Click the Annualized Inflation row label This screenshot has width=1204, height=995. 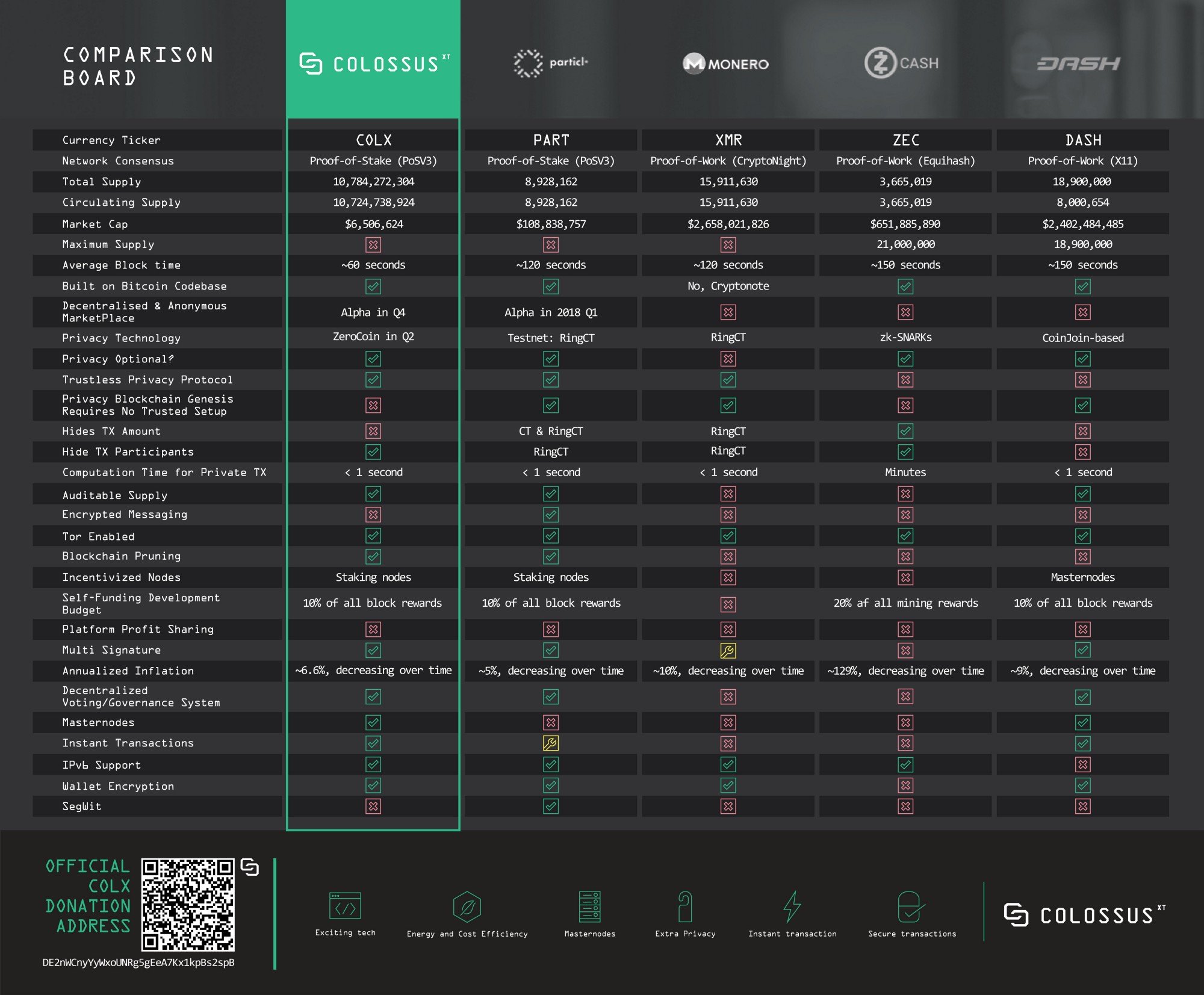[128, 671]
